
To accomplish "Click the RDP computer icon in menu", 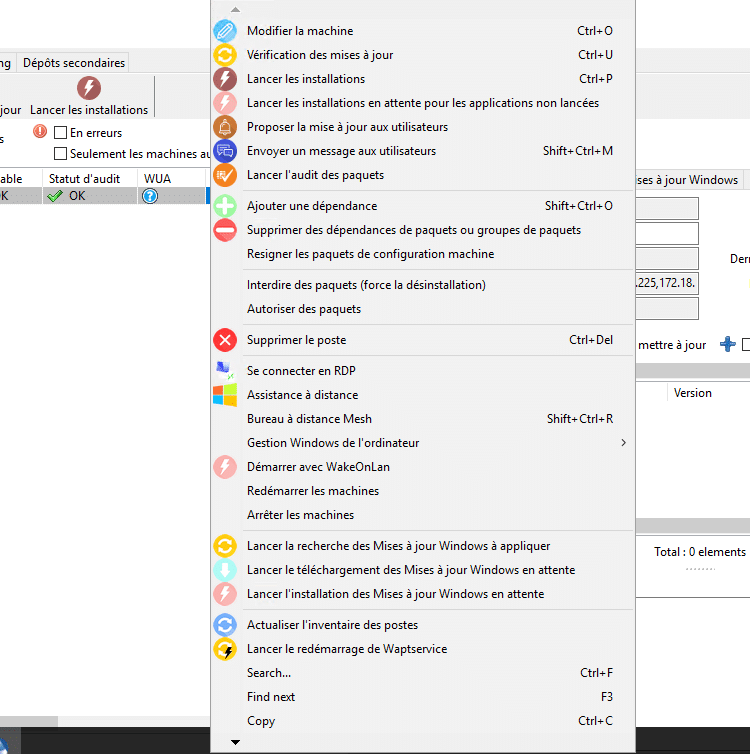I will click(x=225, y=371).
